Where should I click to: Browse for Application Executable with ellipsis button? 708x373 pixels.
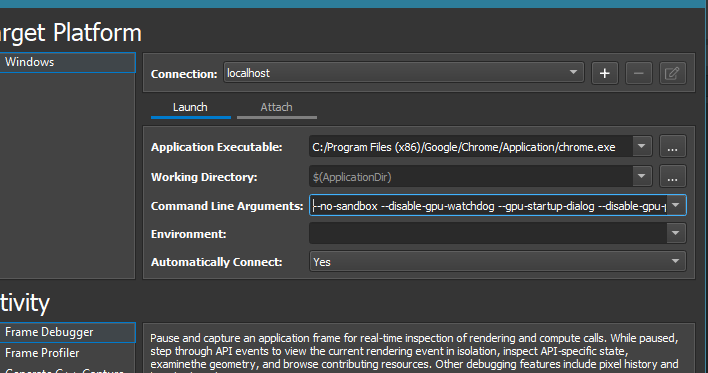tap(672, 147)
